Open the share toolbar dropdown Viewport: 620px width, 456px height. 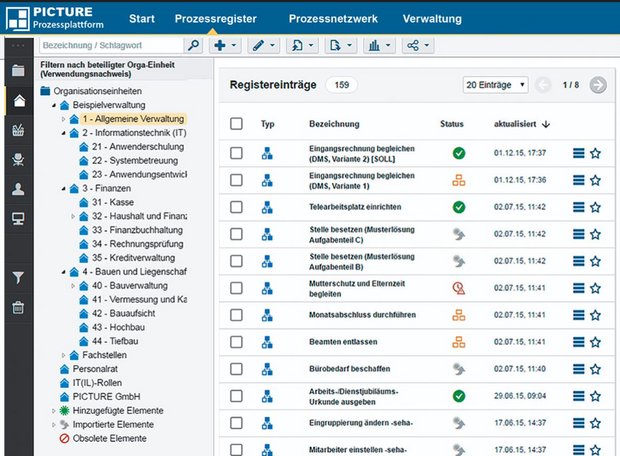pyautogui.click(x=418, y=45)
